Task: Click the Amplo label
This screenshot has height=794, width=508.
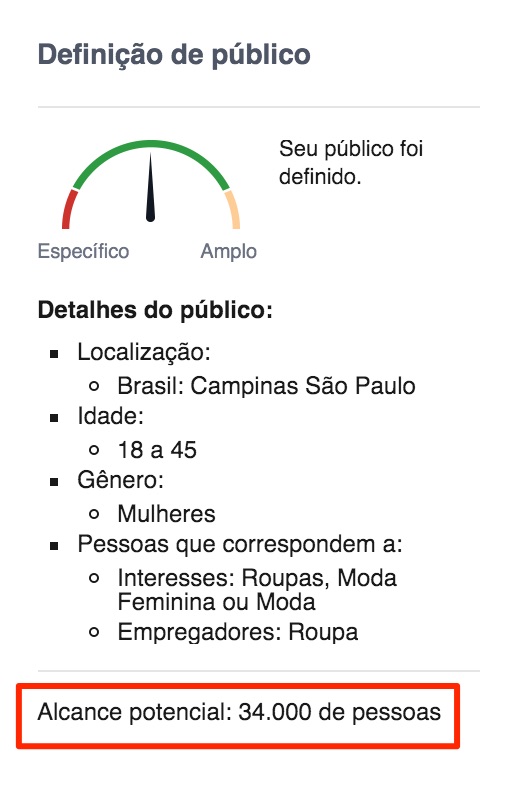Action: (x=228, y=251)
